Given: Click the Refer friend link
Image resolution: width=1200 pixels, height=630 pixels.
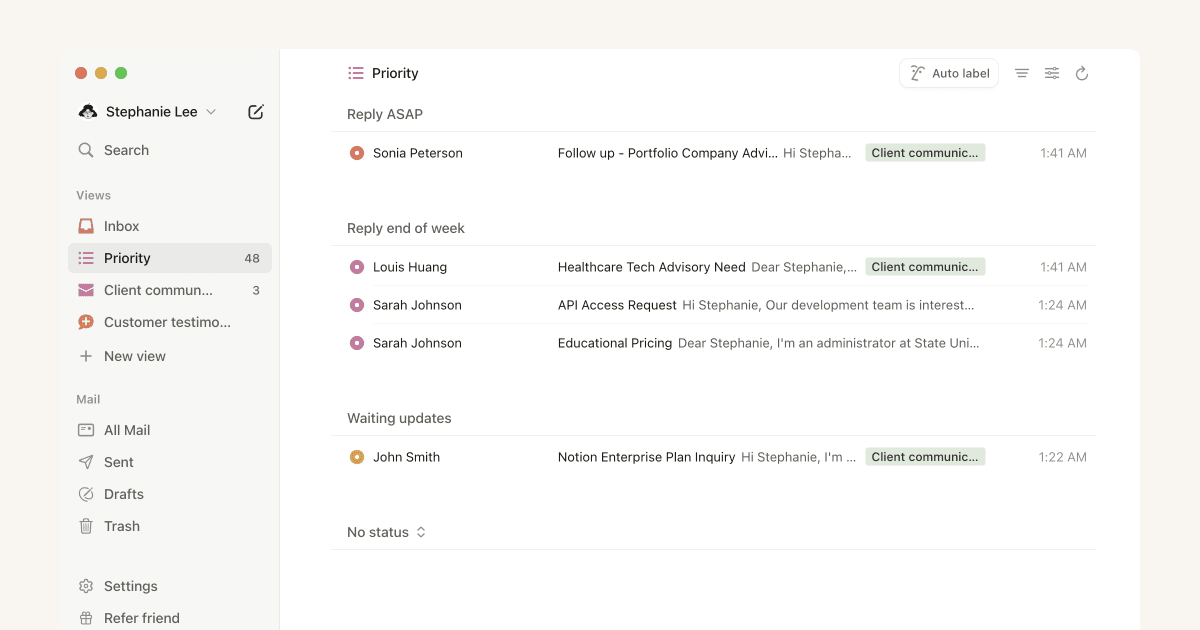Looking at the screenshot, I should tap(141, 617).
